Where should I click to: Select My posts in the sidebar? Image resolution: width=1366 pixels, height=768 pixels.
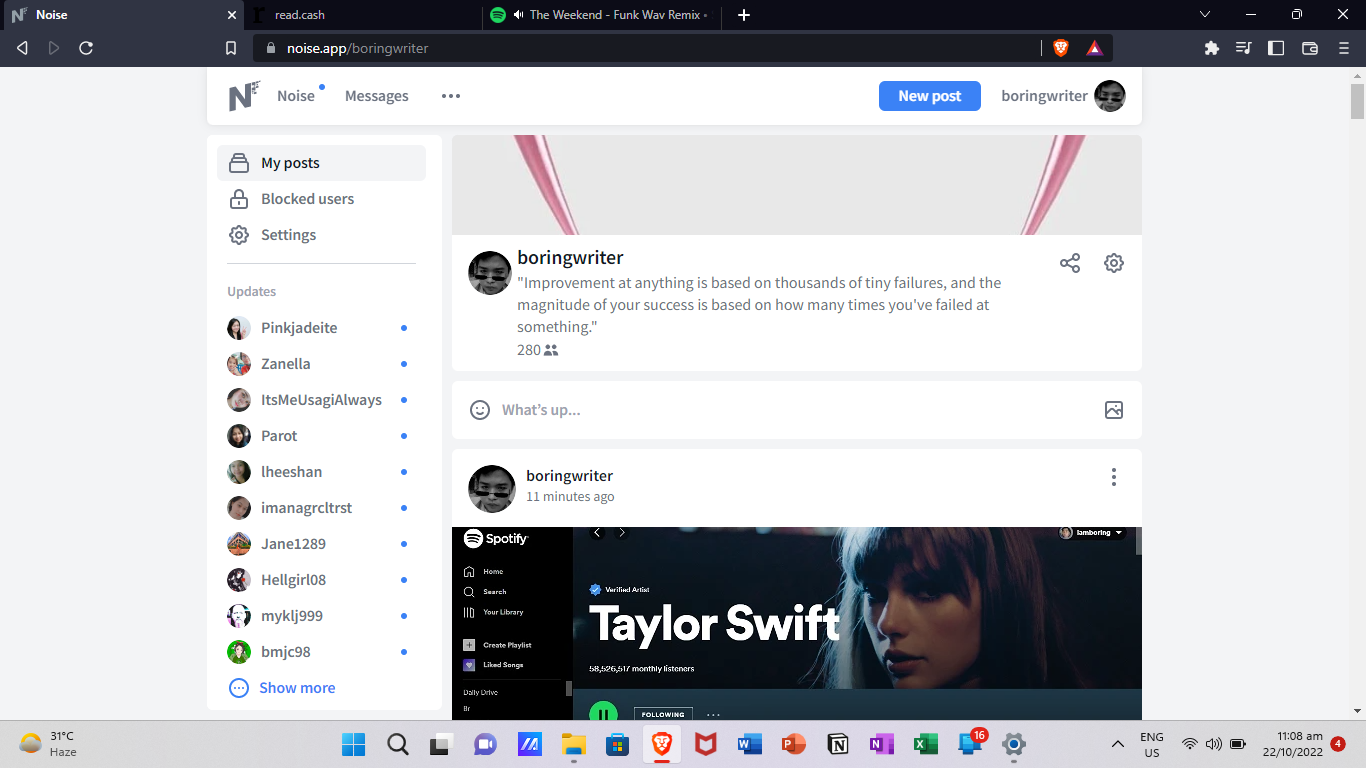321,163
